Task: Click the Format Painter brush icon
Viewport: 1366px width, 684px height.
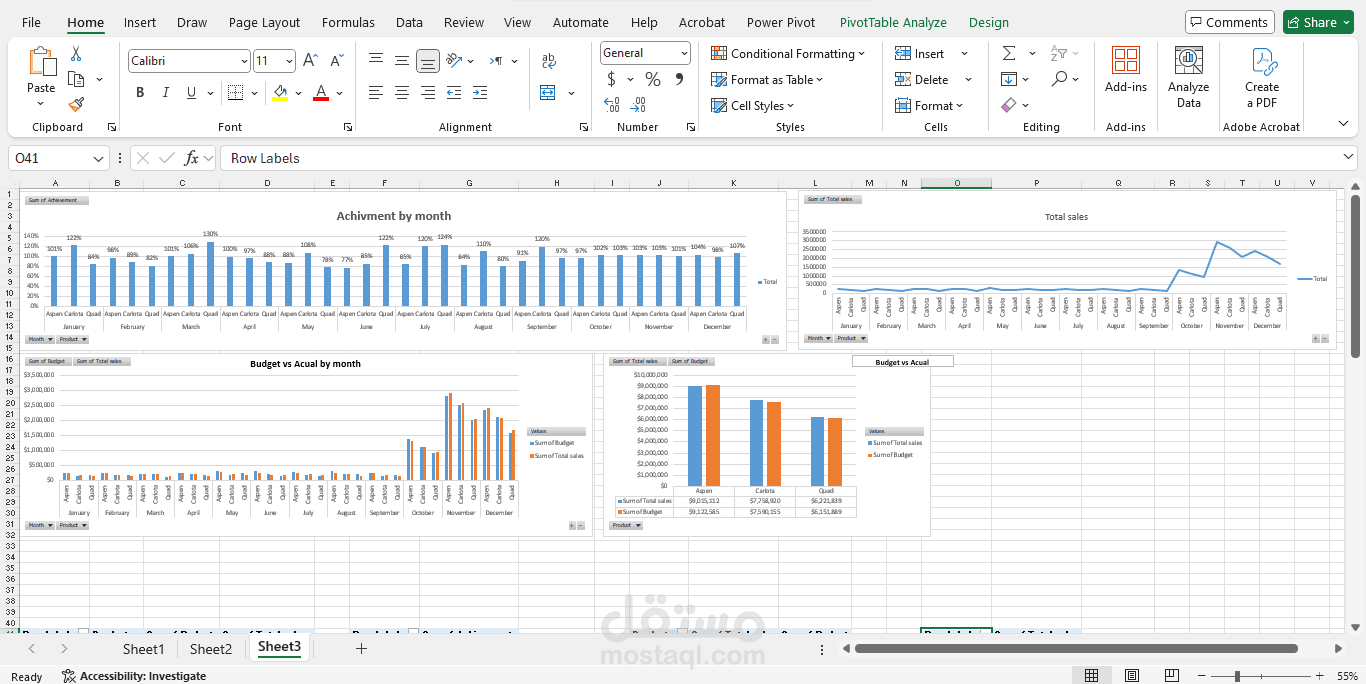Action: [76, 104]
